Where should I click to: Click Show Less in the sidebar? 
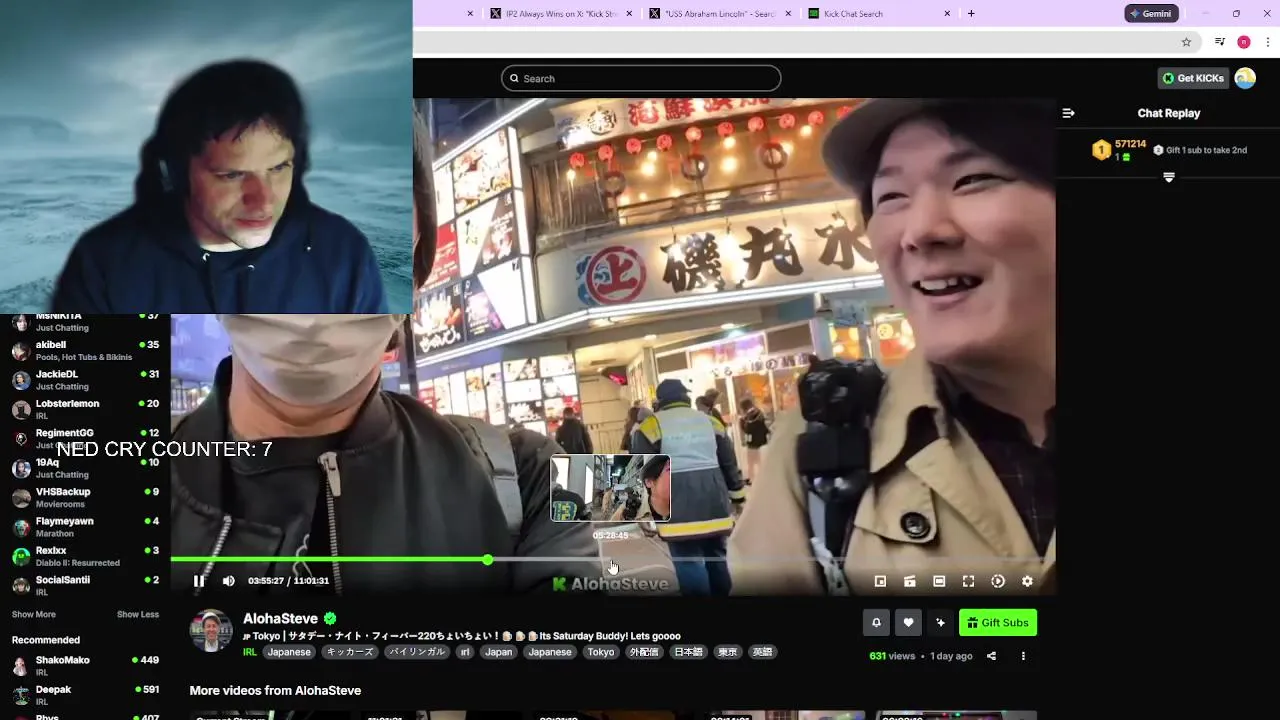(138, 614)
